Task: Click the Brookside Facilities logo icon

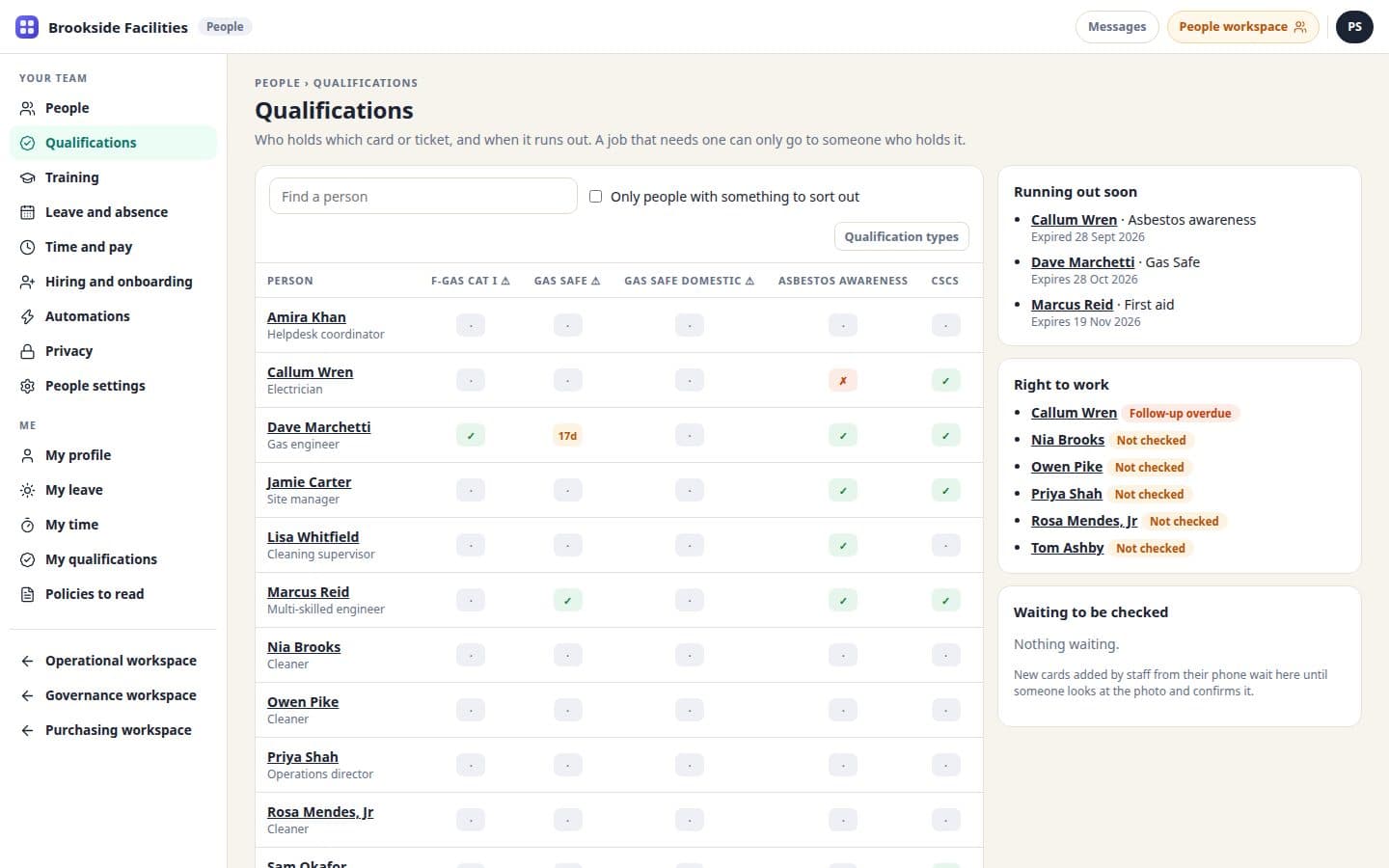Action: tap(27, 27)
